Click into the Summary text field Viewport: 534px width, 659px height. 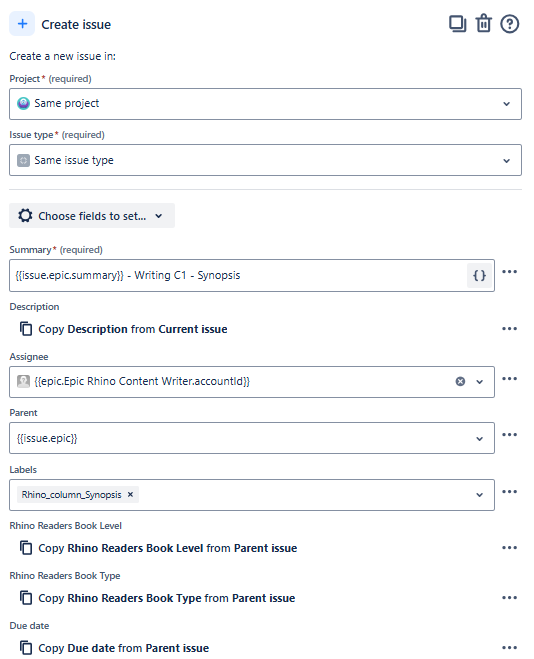point(238,276)
